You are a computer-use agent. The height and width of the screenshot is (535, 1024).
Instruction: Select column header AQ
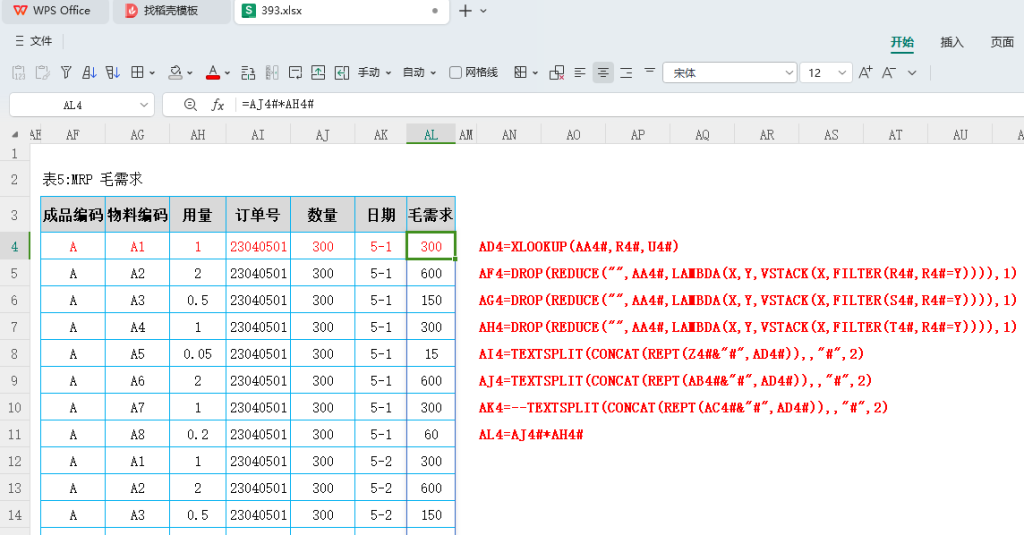point(702,135)
